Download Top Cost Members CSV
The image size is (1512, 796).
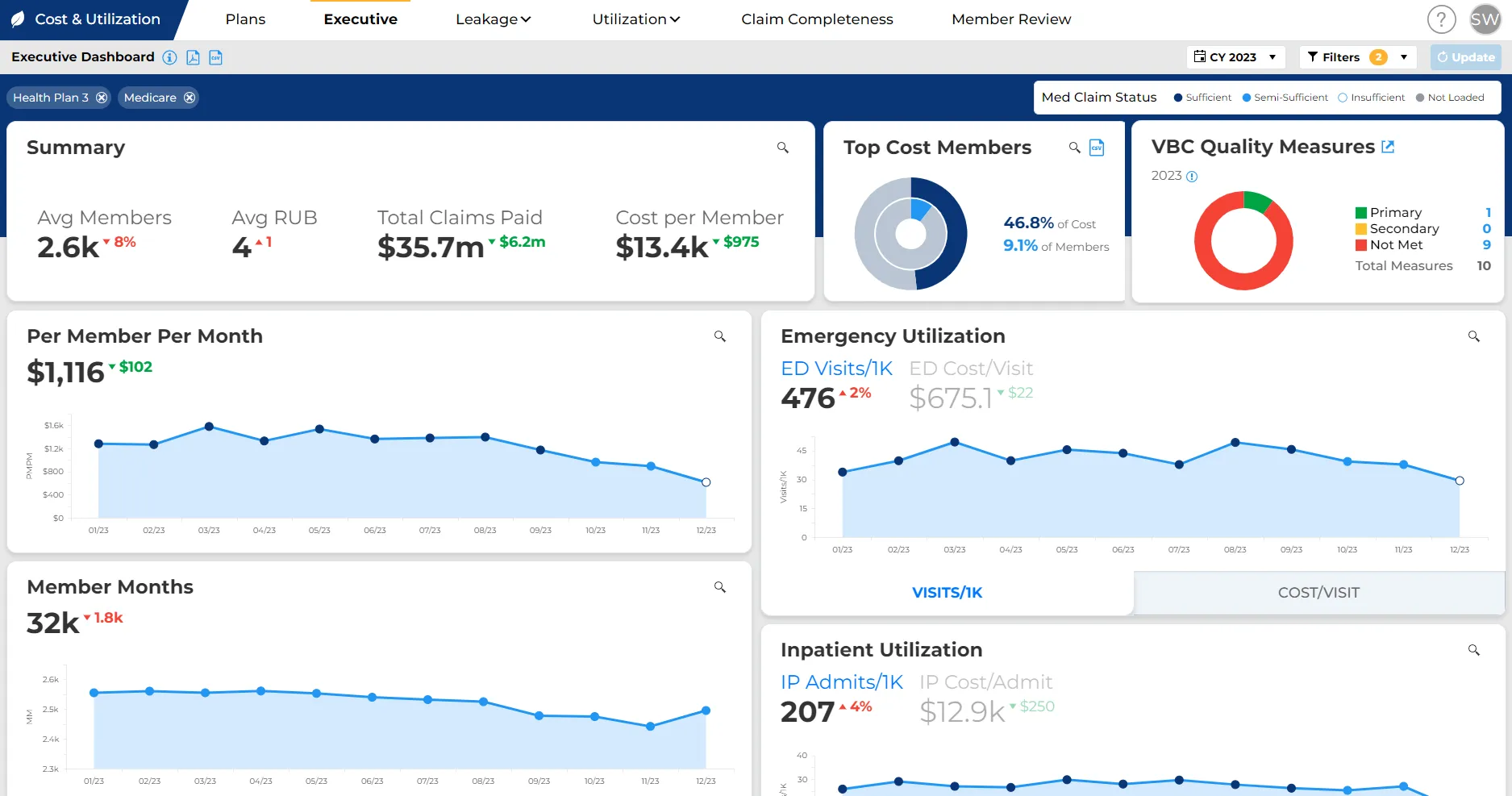click(x=1097, y=148)
